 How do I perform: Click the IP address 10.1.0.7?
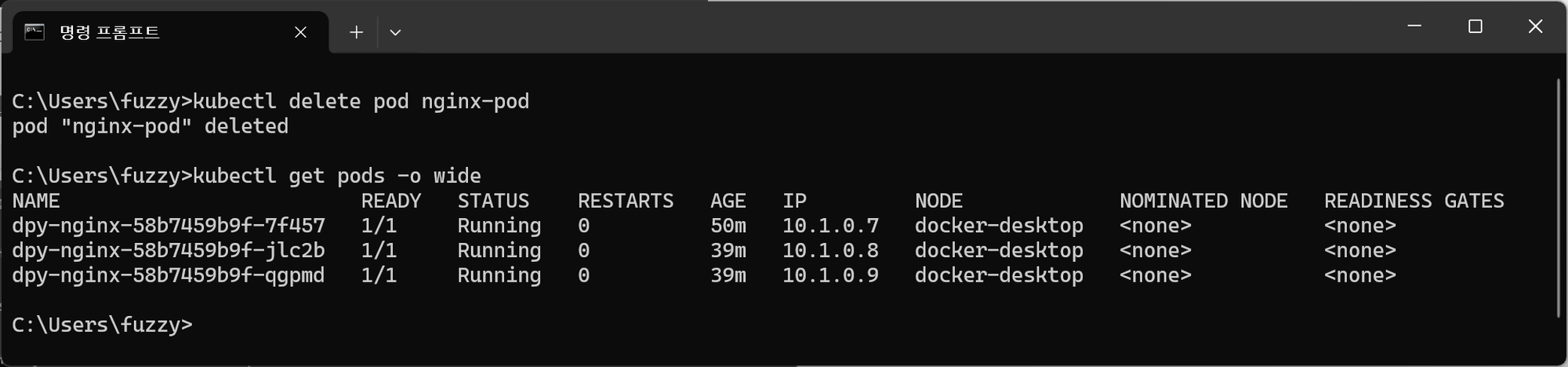[830, 226]
